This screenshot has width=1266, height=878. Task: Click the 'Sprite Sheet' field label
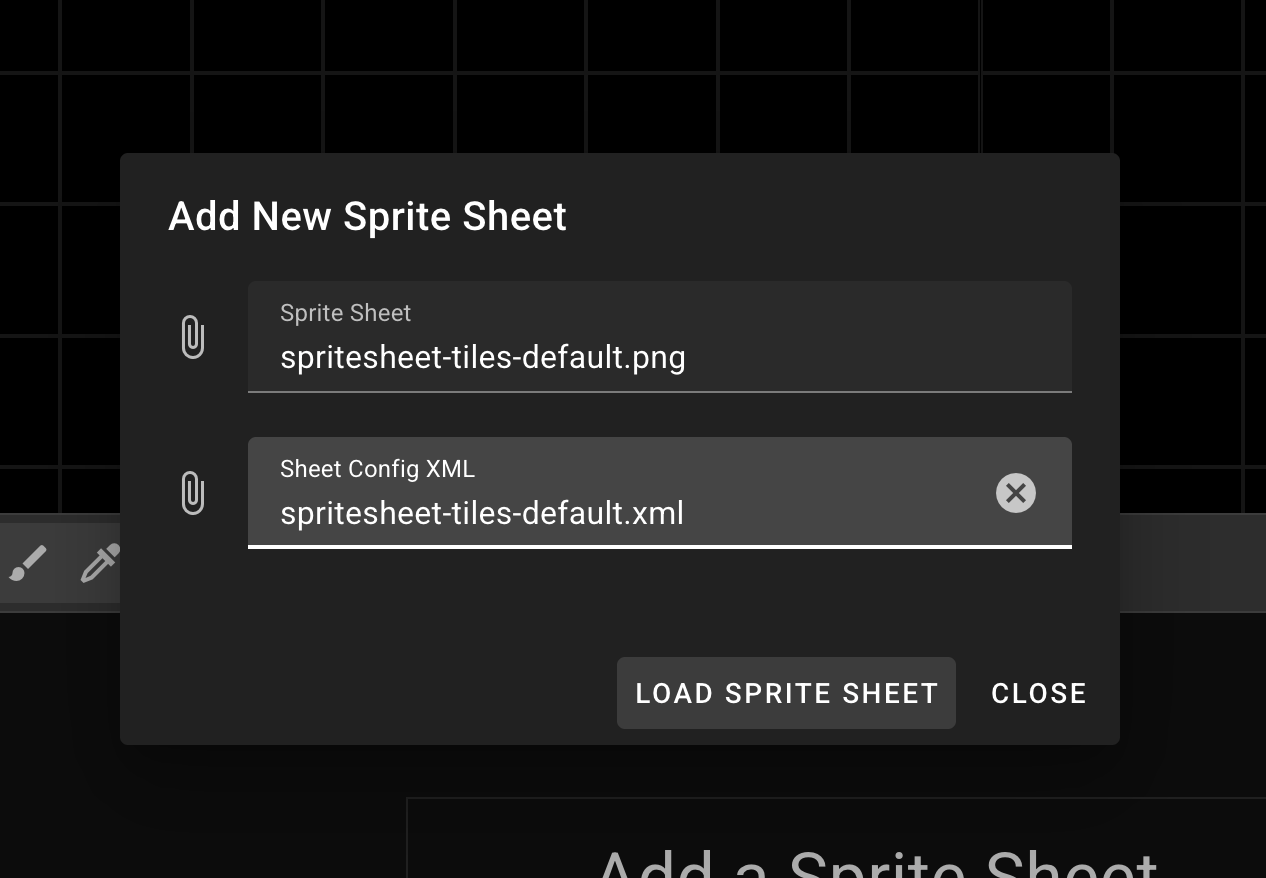[x=345, y=313]
